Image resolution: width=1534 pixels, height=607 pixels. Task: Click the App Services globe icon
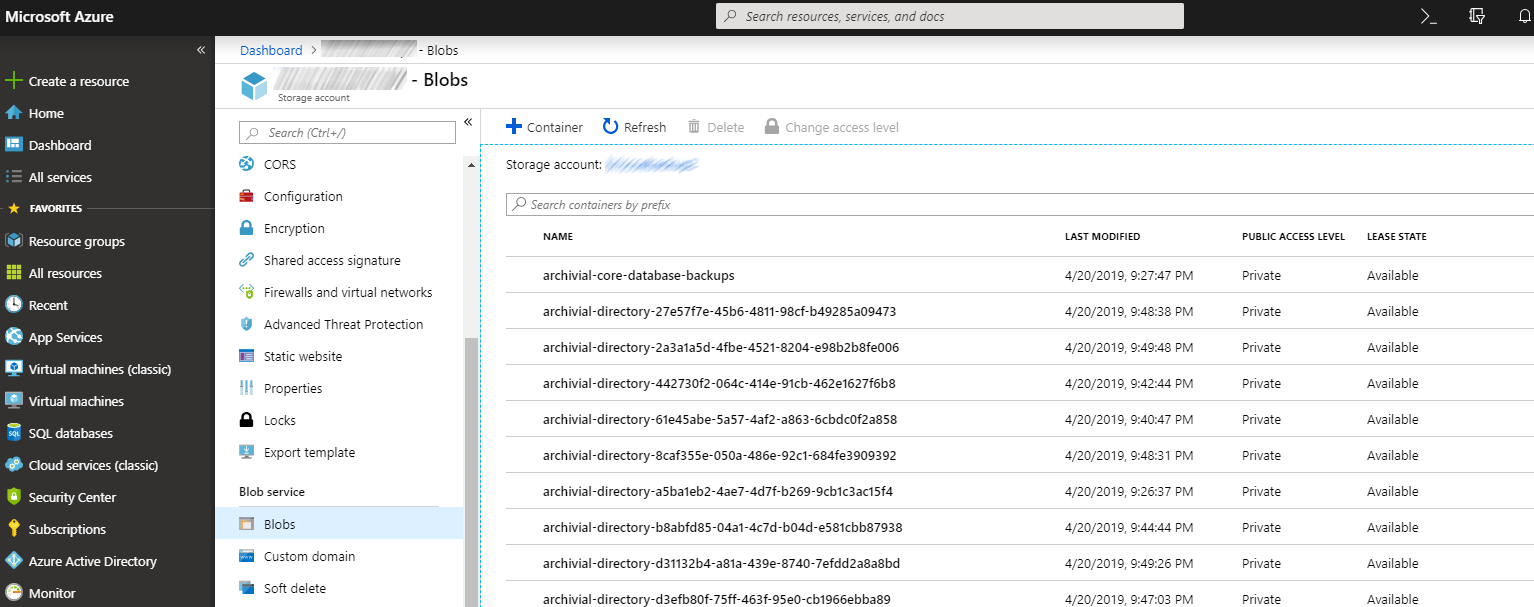[x=14, y=337]
